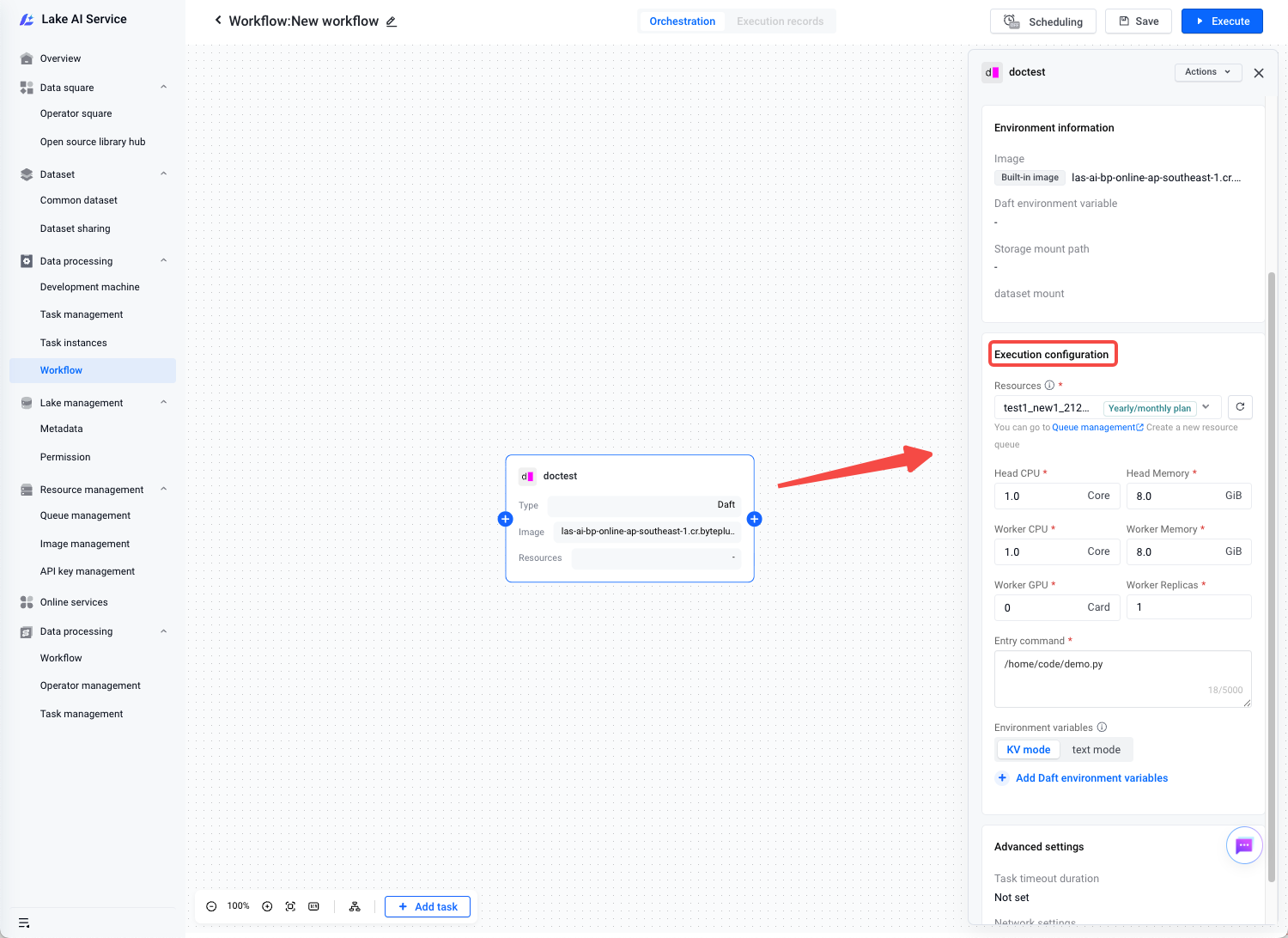Refresh the resources queue list
1288x938 pixels.
click(x=1240, y=407)
